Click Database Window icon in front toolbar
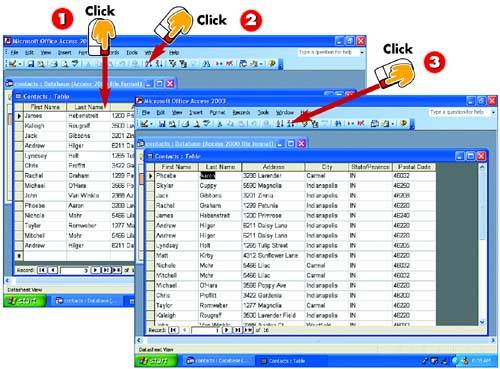 (375, 124)
